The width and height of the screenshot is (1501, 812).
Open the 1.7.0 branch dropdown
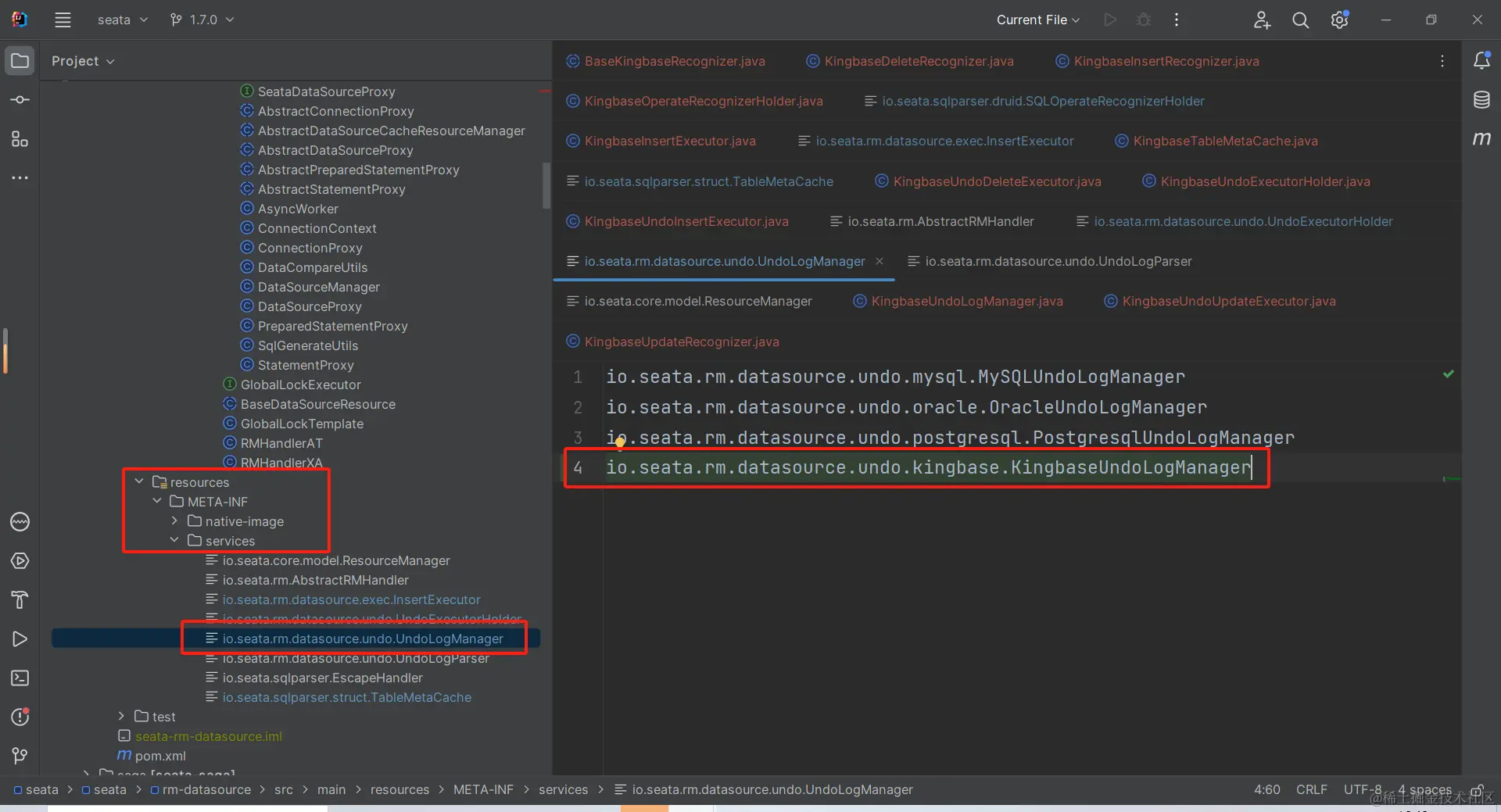click(202, 20)
